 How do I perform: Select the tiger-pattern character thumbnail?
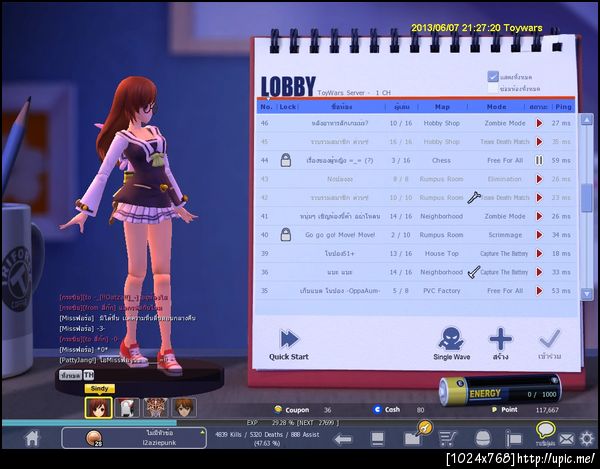156,407
